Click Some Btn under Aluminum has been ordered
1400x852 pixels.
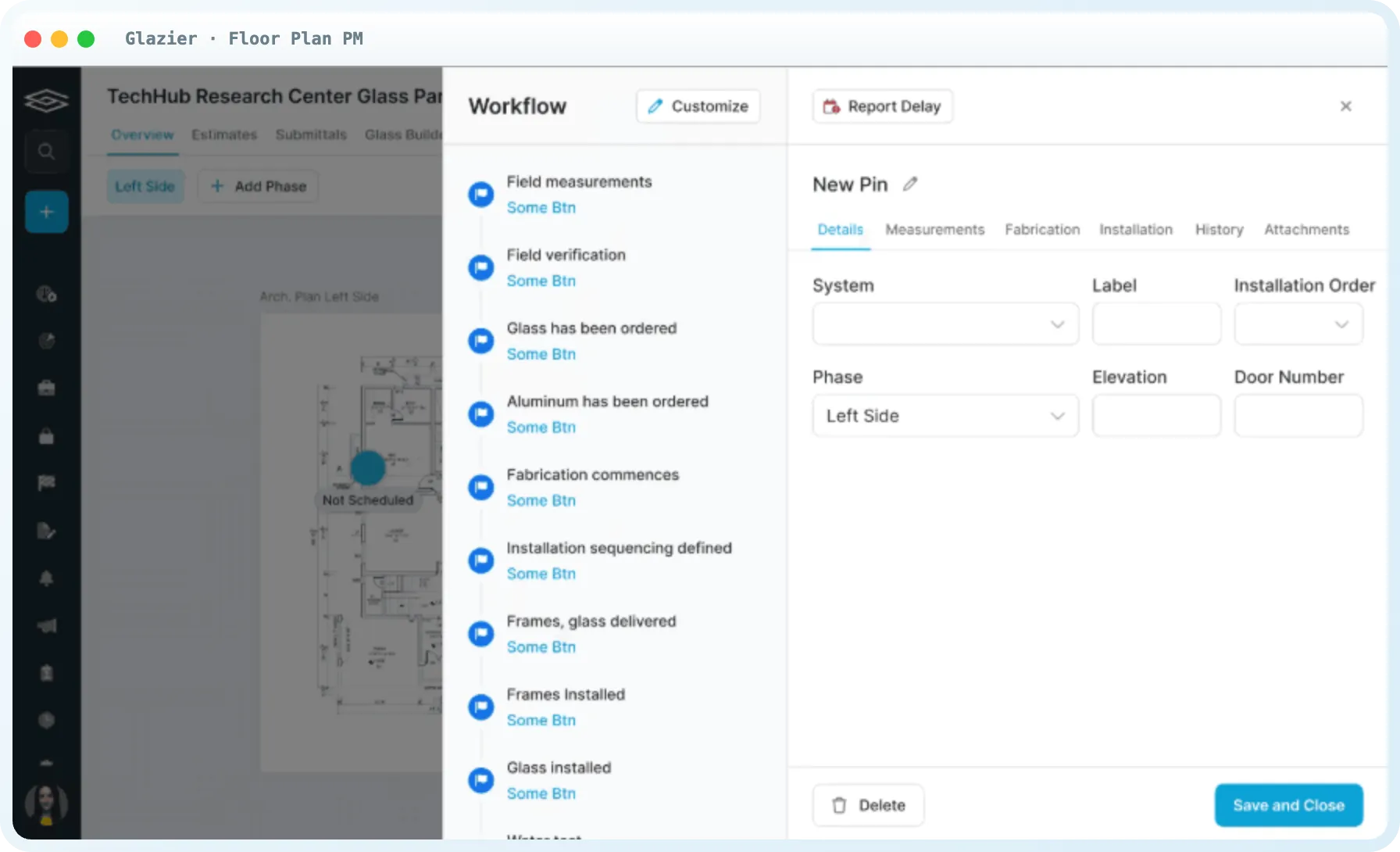point(541,428)
